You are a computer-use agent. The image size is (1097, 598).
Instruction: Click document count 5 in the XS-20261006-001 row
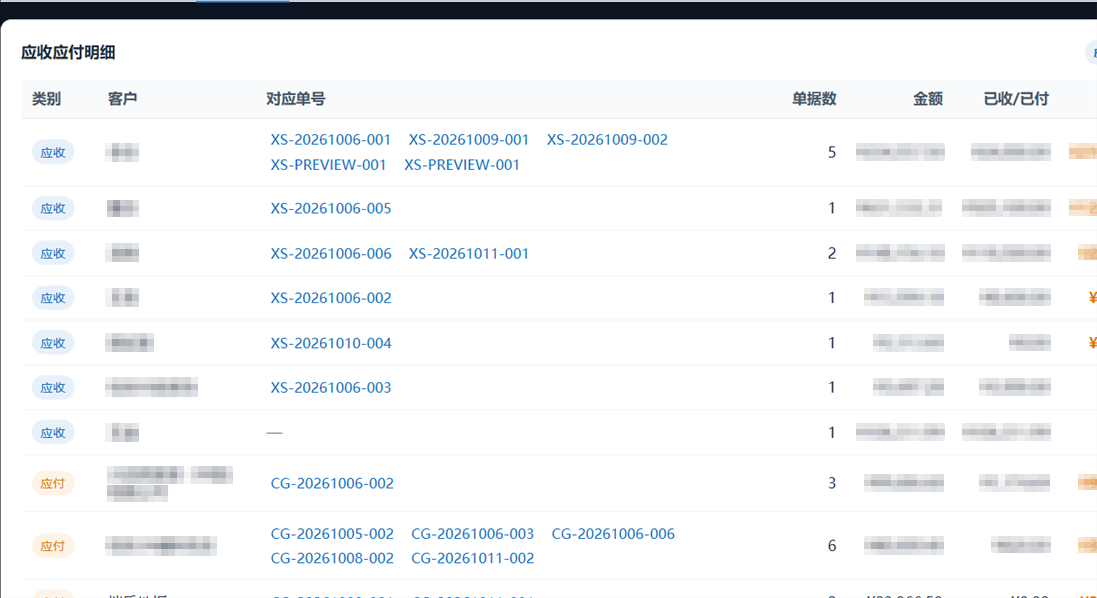pos(832,152)
